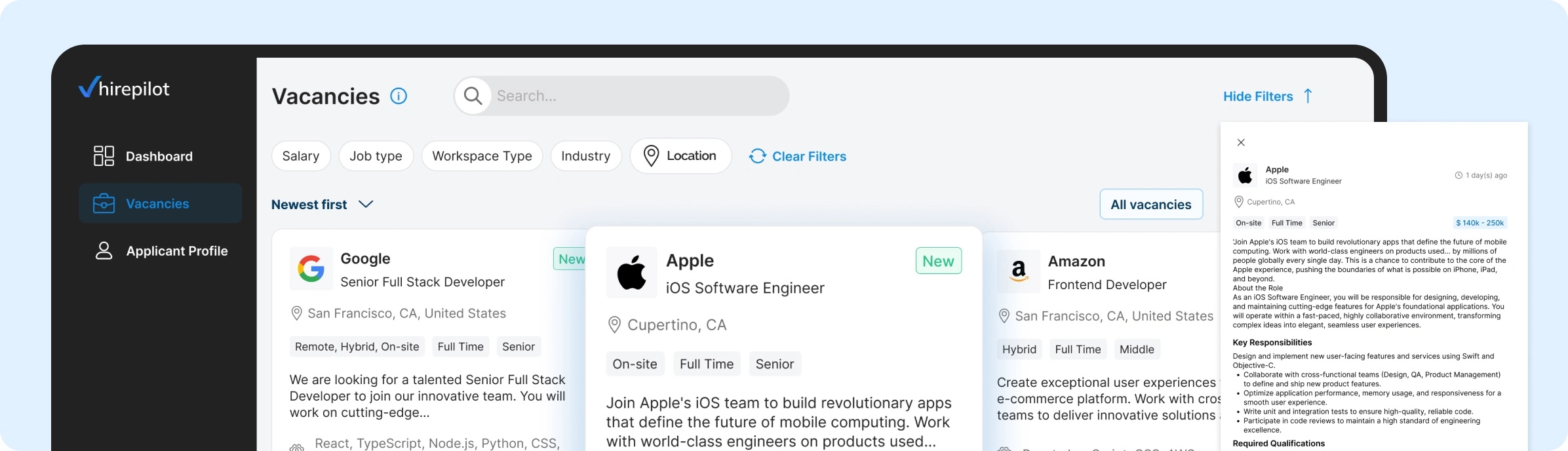Click the Clear Filters refresh icon
The height and width of the screenshot is (451, 1568).
click(x=758, y=156)
